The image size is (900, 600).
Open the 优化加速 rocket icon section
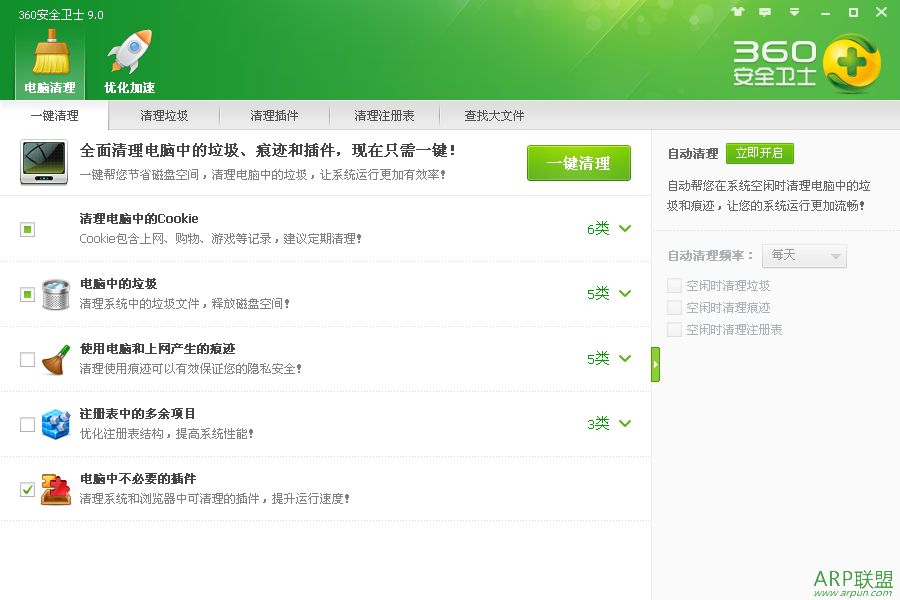coord(130,62)
